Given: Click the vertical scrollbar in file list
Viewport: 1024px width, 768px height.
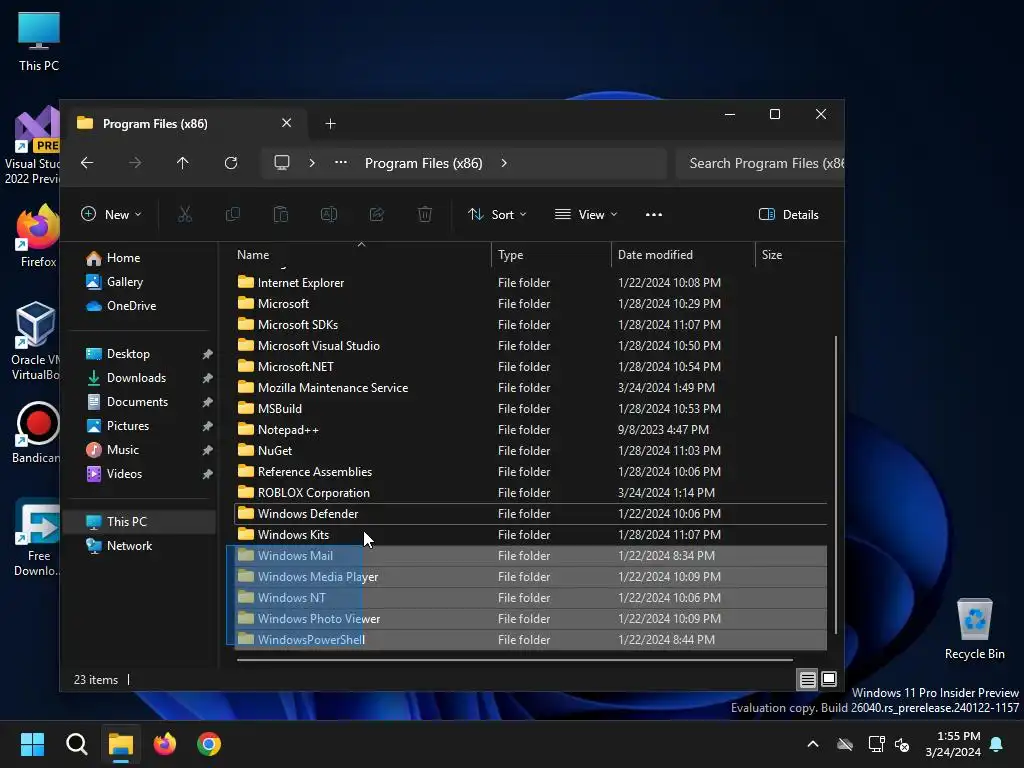Looking at the screenshot, I should point(836,485).
